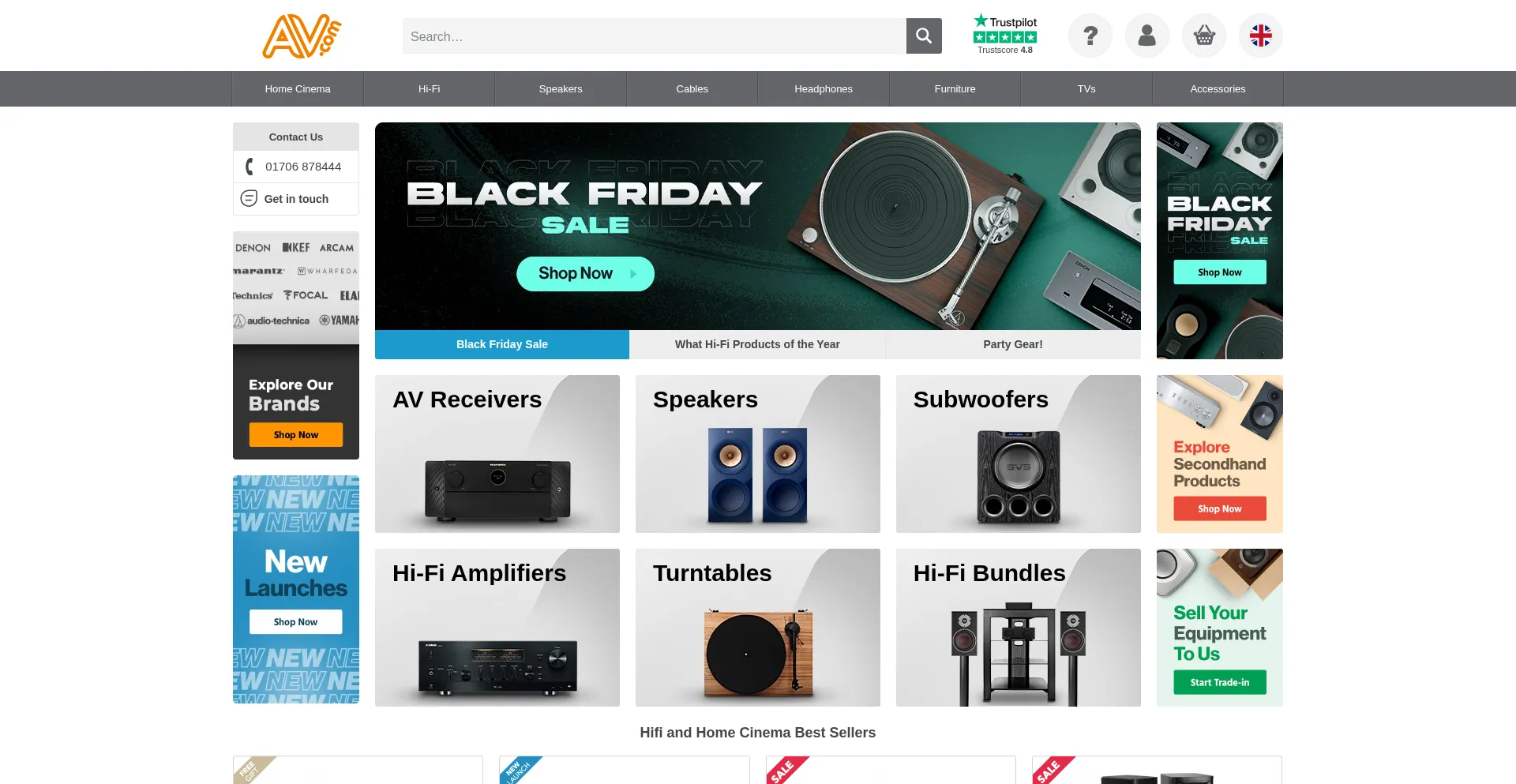The width and height of the screenshot is (1516, 784).
Task: Select What Hi-Fi Products of the Year tab
Action: pyautogui.click(x=757, y=344)
